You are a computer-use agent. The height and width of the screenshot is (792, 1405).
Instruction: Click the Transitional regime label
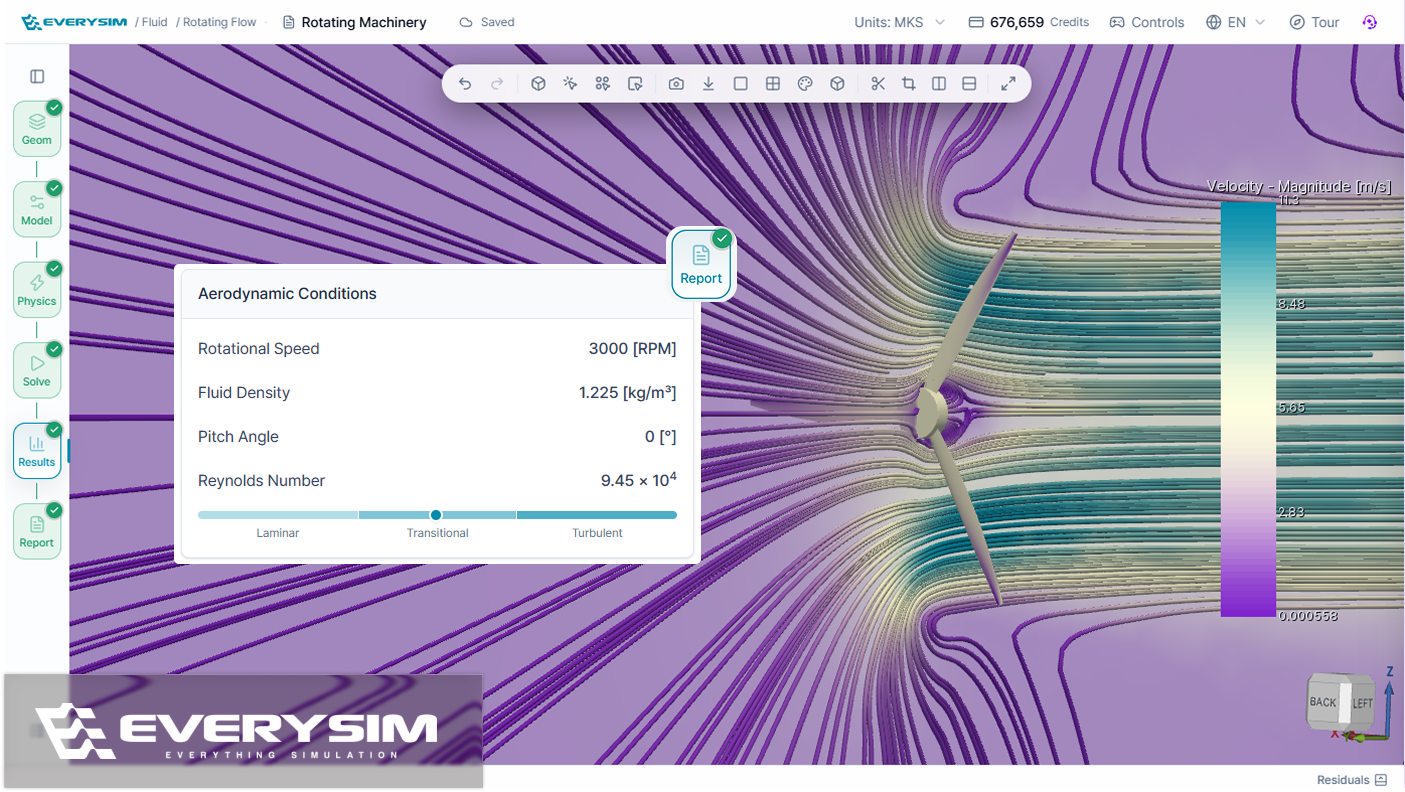pos(437,533)
